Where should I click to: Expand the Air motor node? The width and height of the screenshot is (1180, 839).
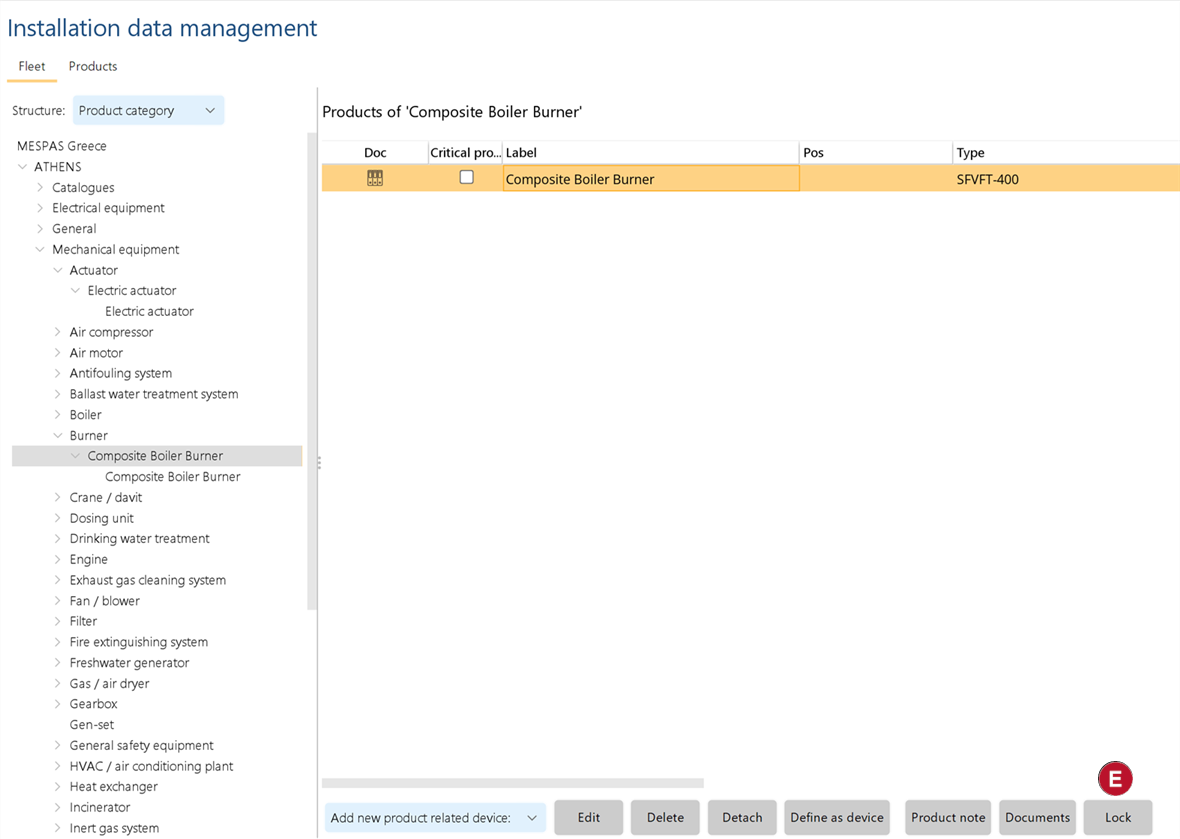(57, 353)
